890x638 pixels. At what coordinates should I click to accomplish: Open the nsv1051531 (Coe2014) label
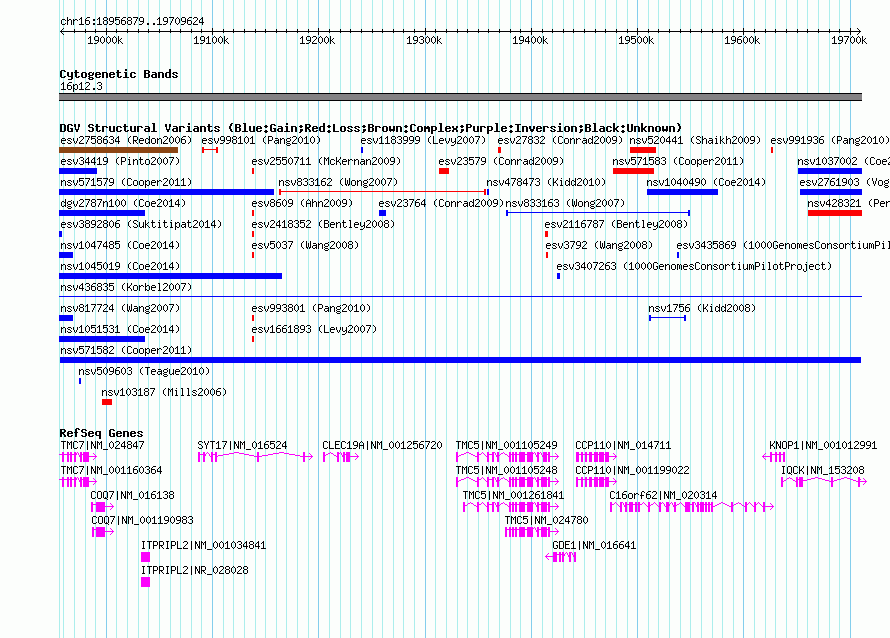click(x=120, y=329)
